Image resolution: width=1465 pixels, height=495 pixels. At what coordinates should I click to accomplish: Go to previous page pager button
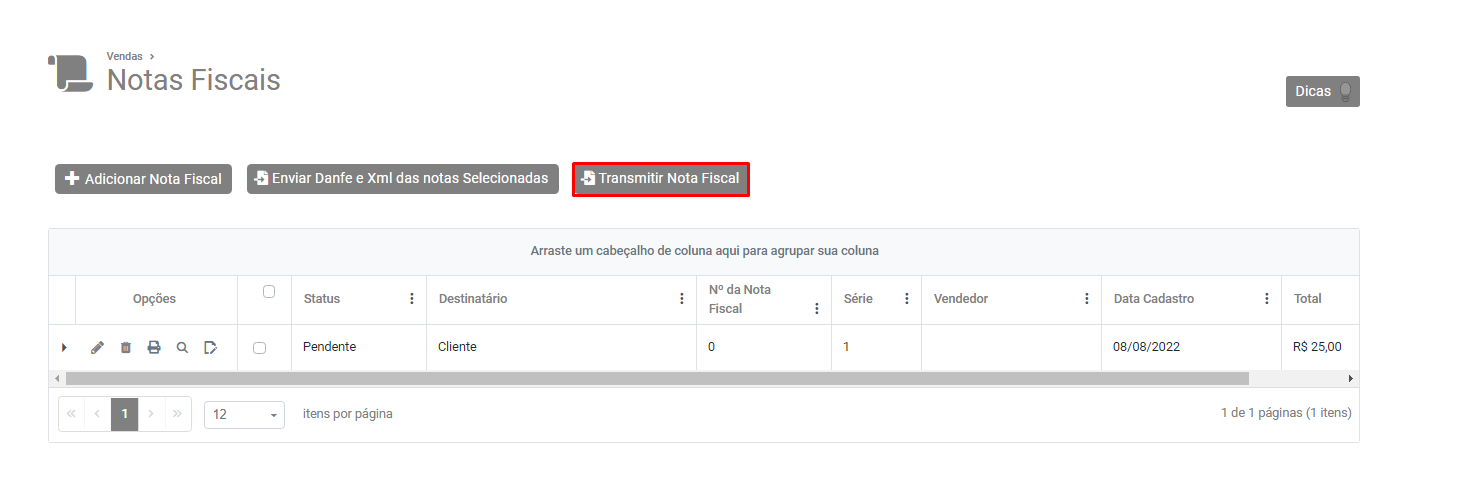[x=97, y=414]
